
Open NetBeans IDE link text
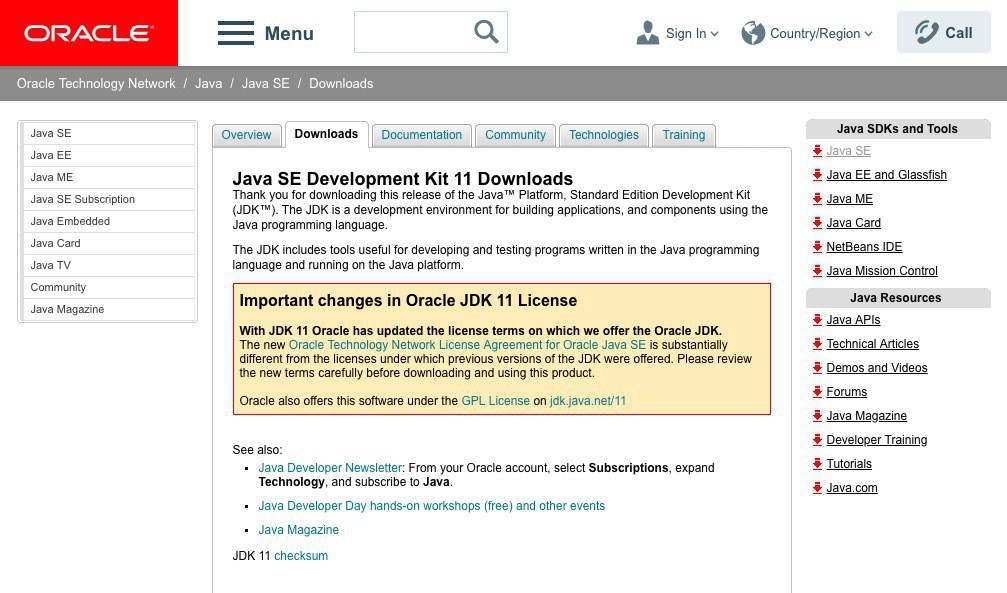click(864, 247)
